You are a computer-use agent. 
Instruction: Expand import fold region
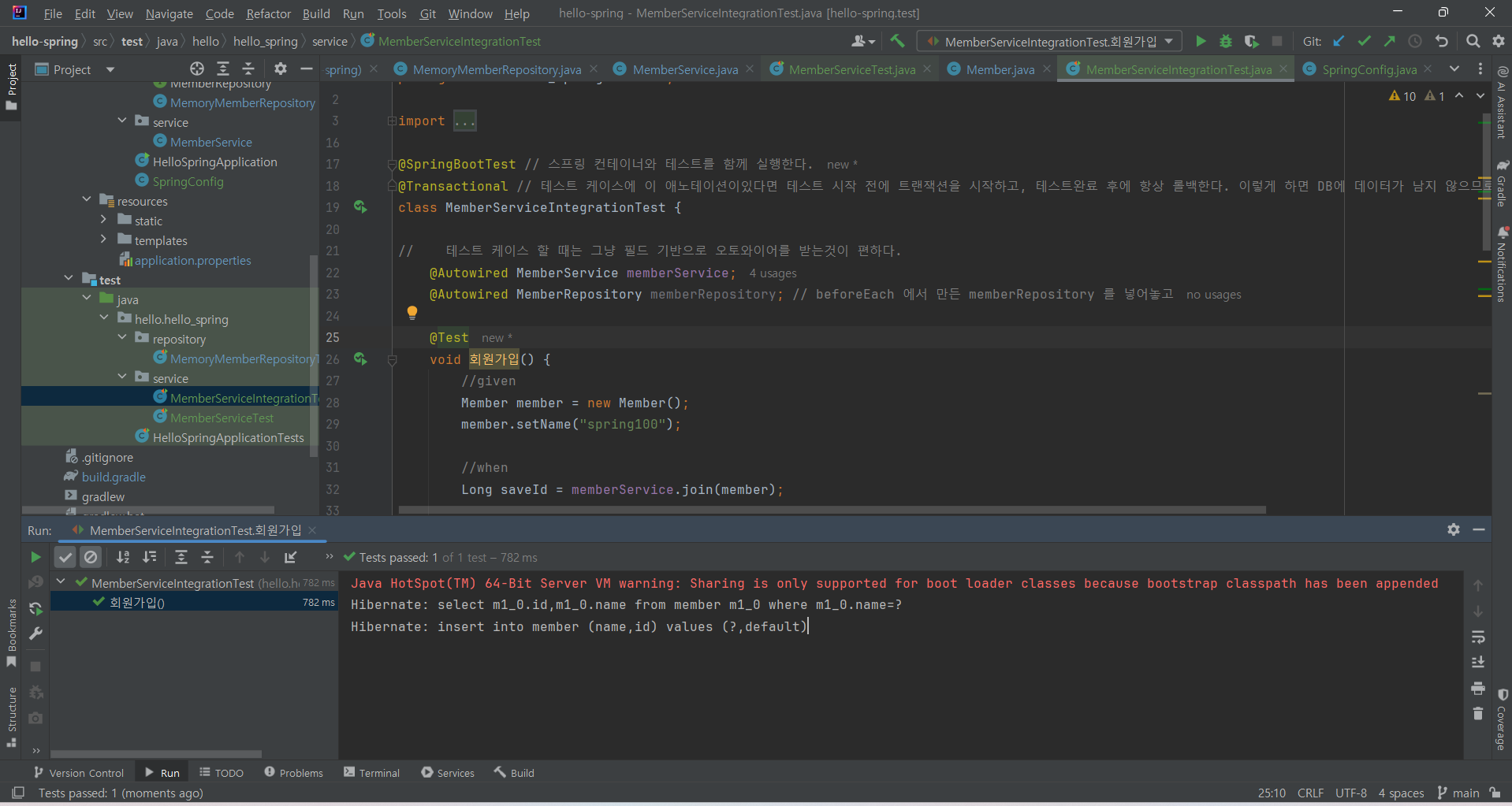pyautogui.click(x=392, y=121)
